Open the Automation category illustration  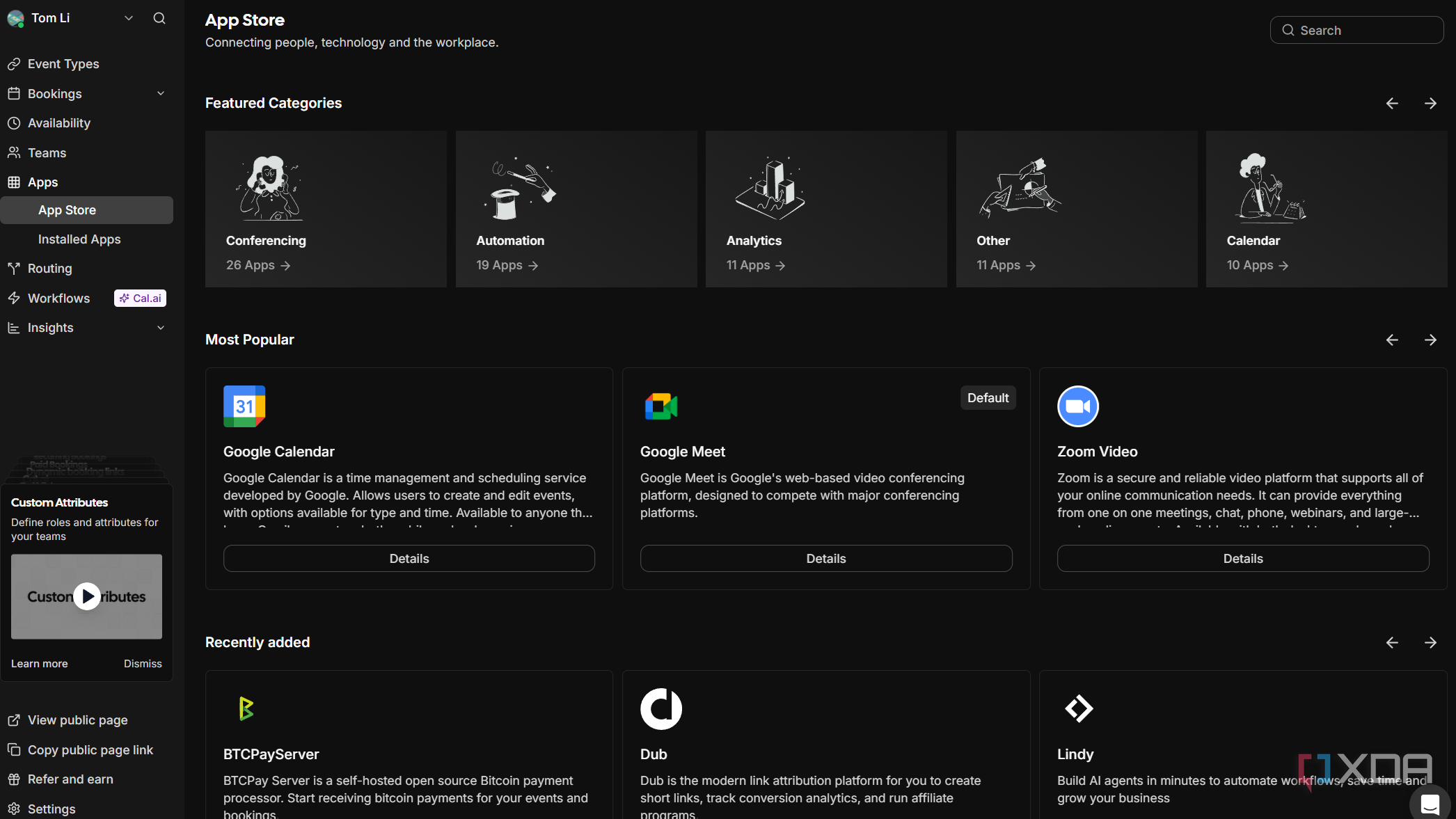(x=521, y=188)
